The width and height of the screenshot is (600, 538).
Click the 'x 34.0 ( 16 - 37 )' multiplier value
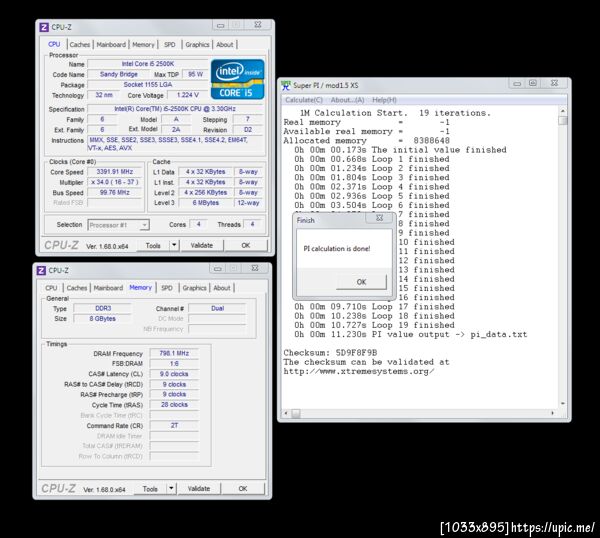coord(115,182)
